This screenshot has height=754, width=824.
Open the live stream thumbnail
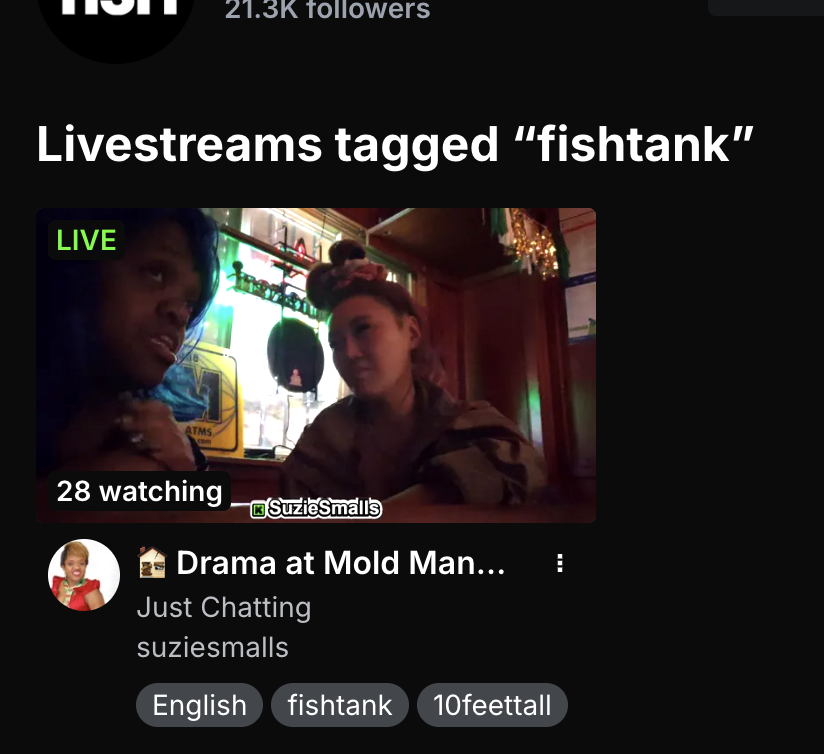pyautogui.click(x=316, y=365)
